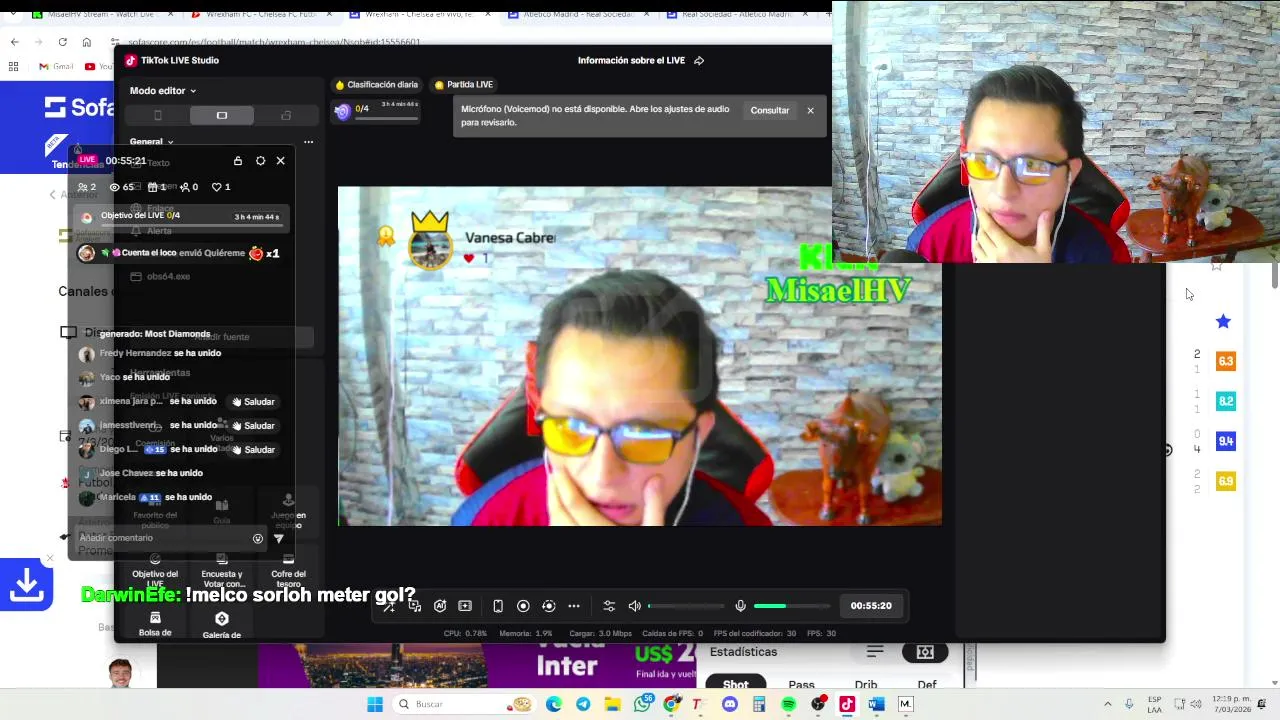The width and height of the screenshot is (1280, 720).
Task: Click Consultar in microphone warning
Action: coord(770,110)
